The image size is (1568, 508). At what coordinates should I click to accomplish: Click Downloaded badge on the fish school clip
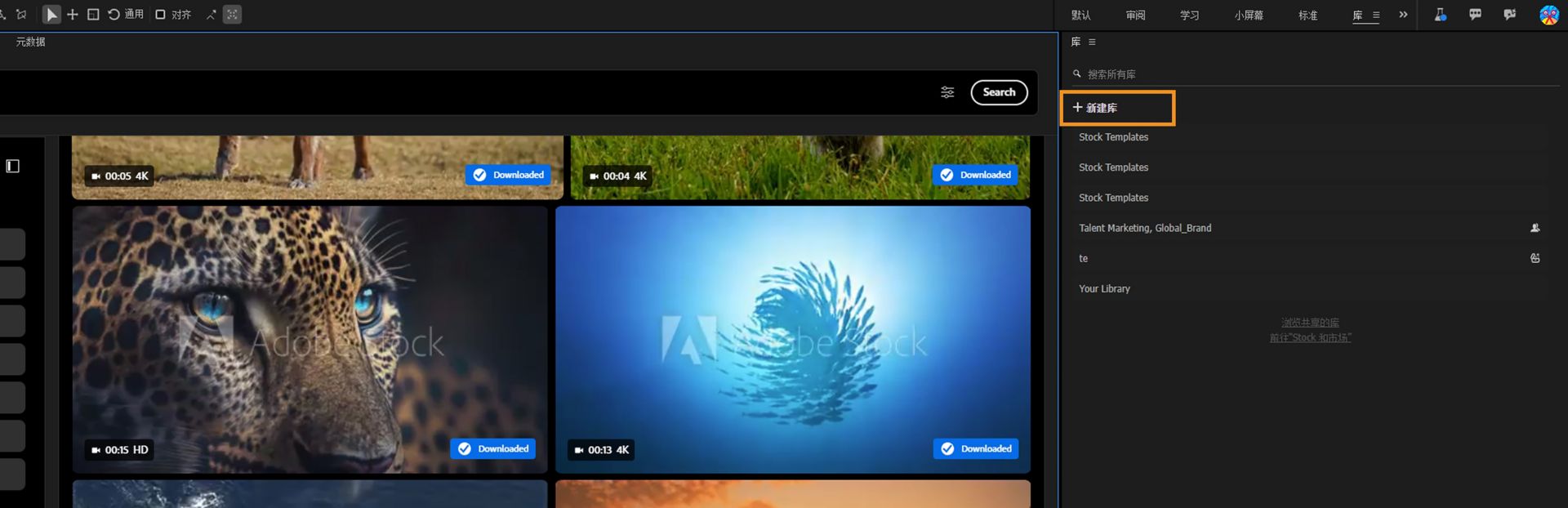coord(976,448)
